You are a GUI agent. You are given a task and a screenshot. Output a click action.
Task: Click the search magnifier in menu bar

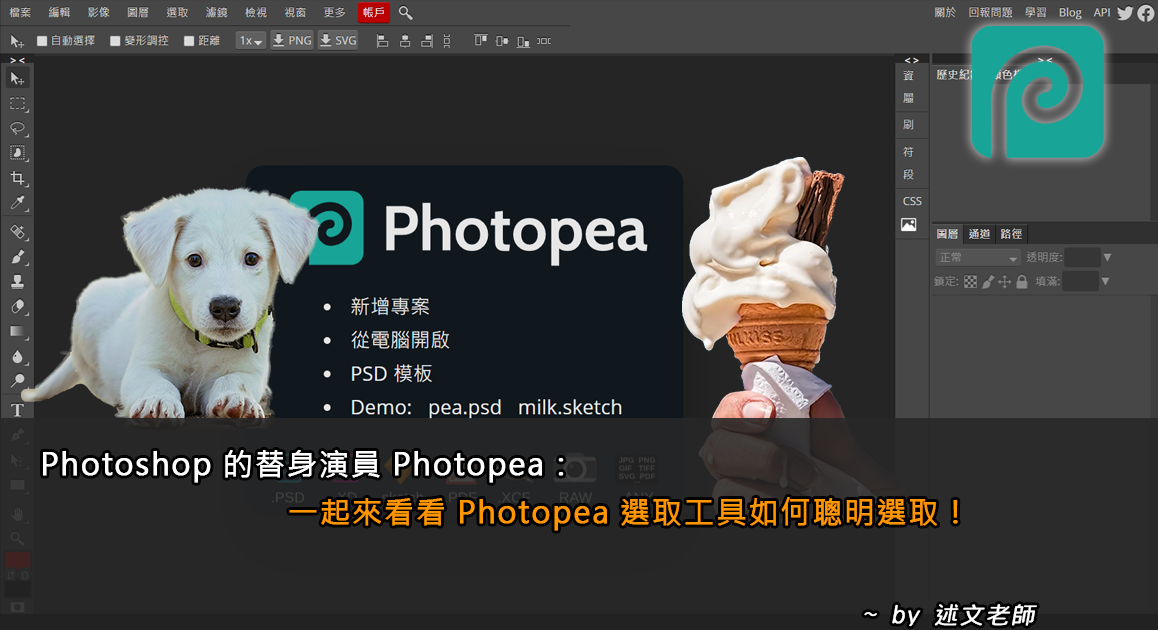coord(405,13)
